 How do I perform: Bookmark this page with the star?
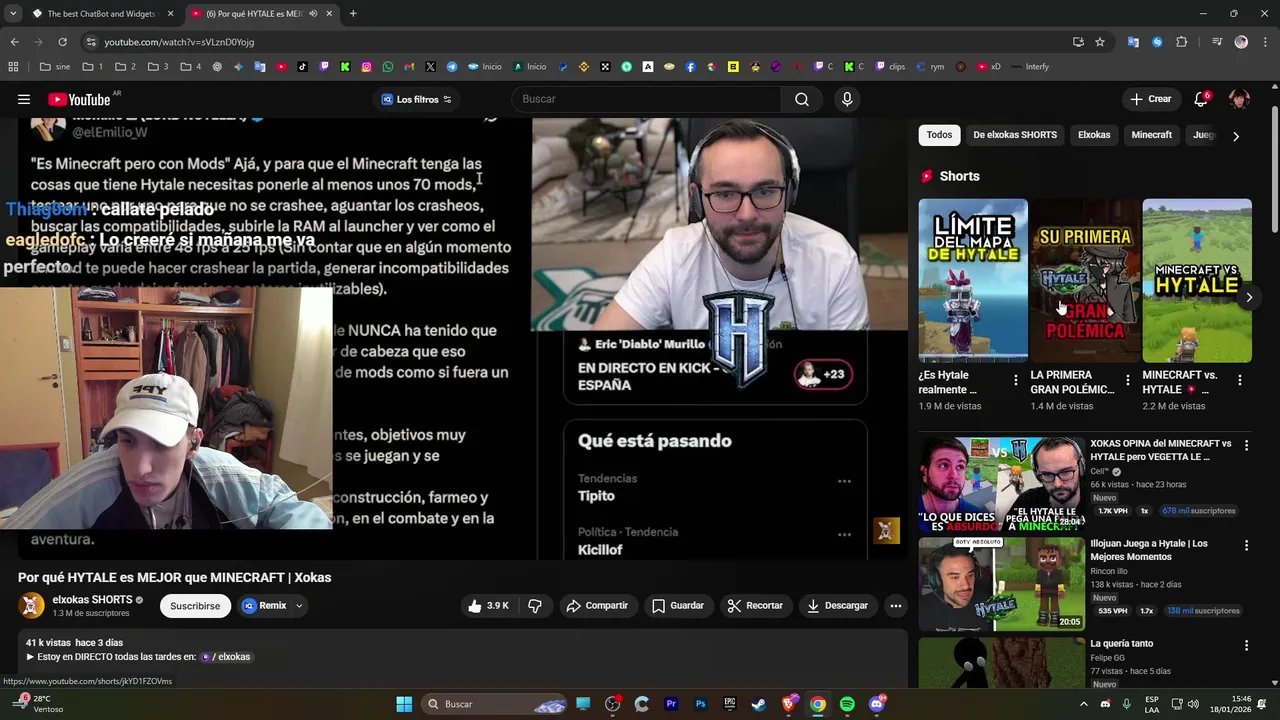pos(1100,42)
